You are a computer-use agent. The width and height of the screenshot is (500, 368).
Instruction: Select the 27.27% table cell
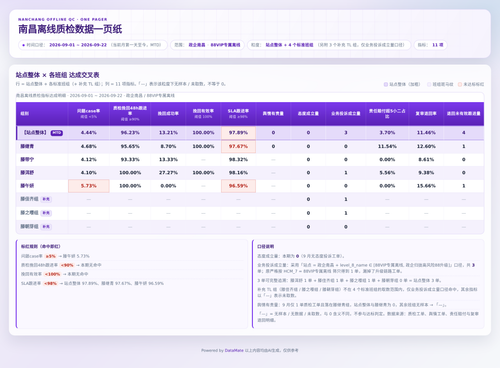(x=168, y=173)
